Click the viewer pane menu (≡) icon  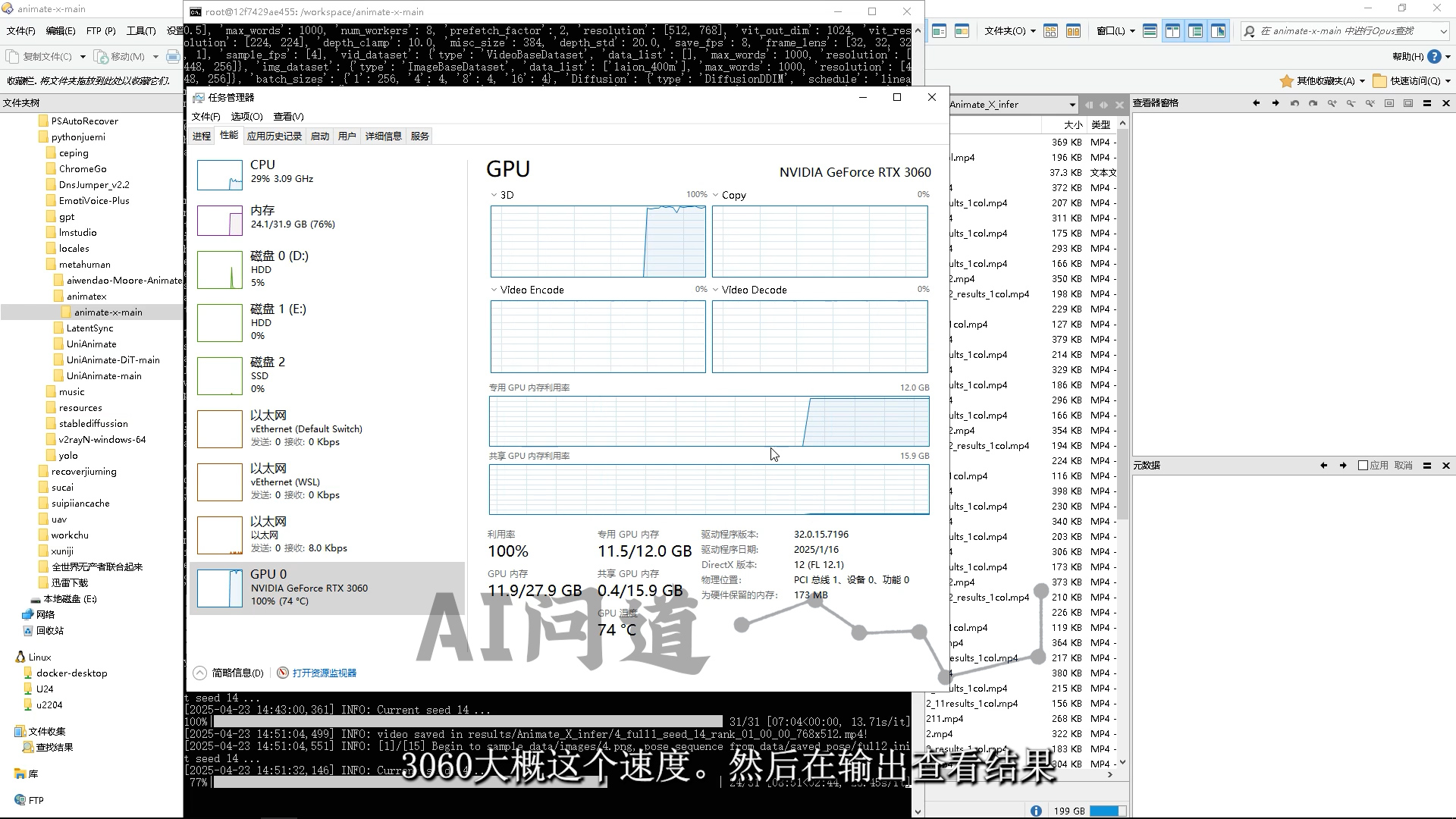tap(1427, 103)
